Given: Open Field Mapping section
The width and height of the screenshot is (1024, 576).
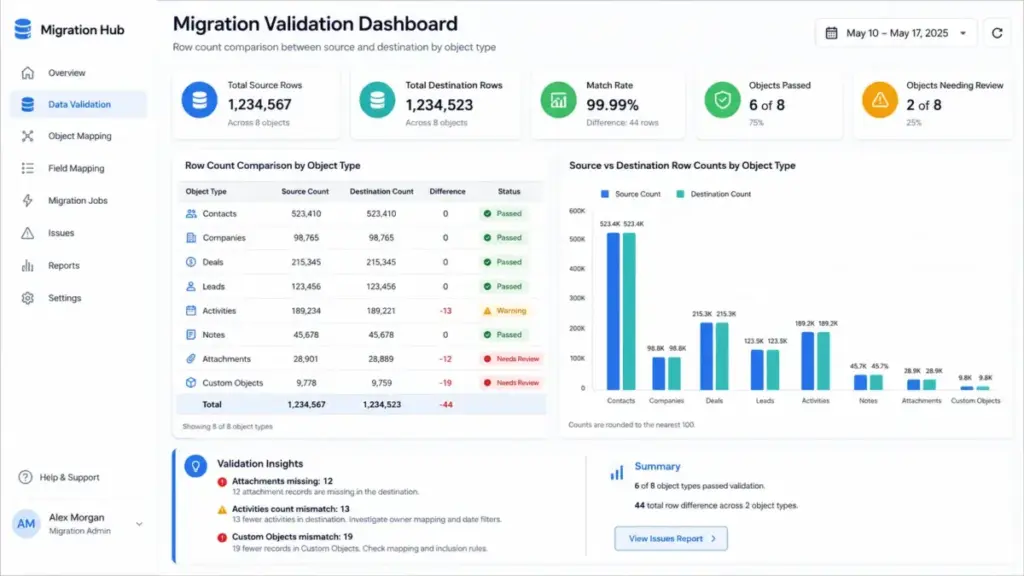Looking at the screenshot, I should click(x=76, y=168).
